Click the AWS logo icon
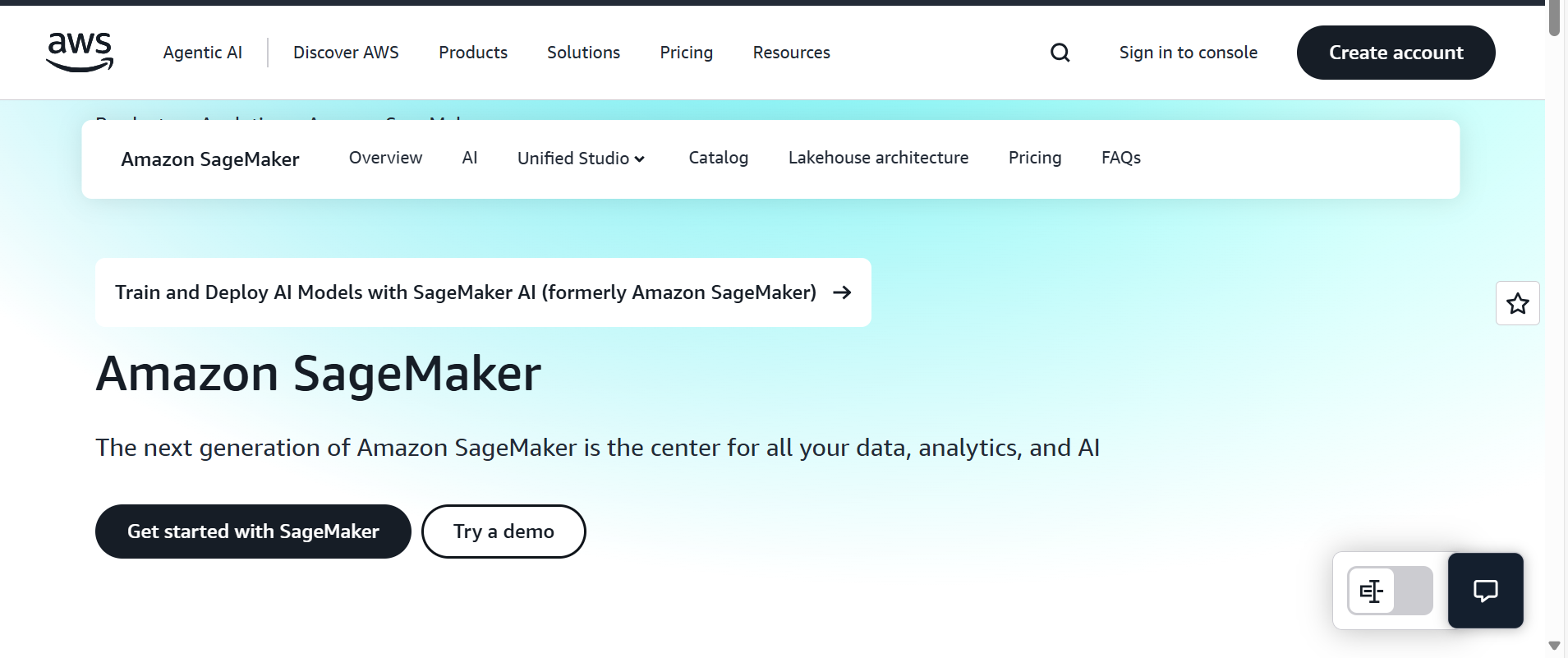The width and height of the screenshot is (1568, 658). [x=80, y=52]
